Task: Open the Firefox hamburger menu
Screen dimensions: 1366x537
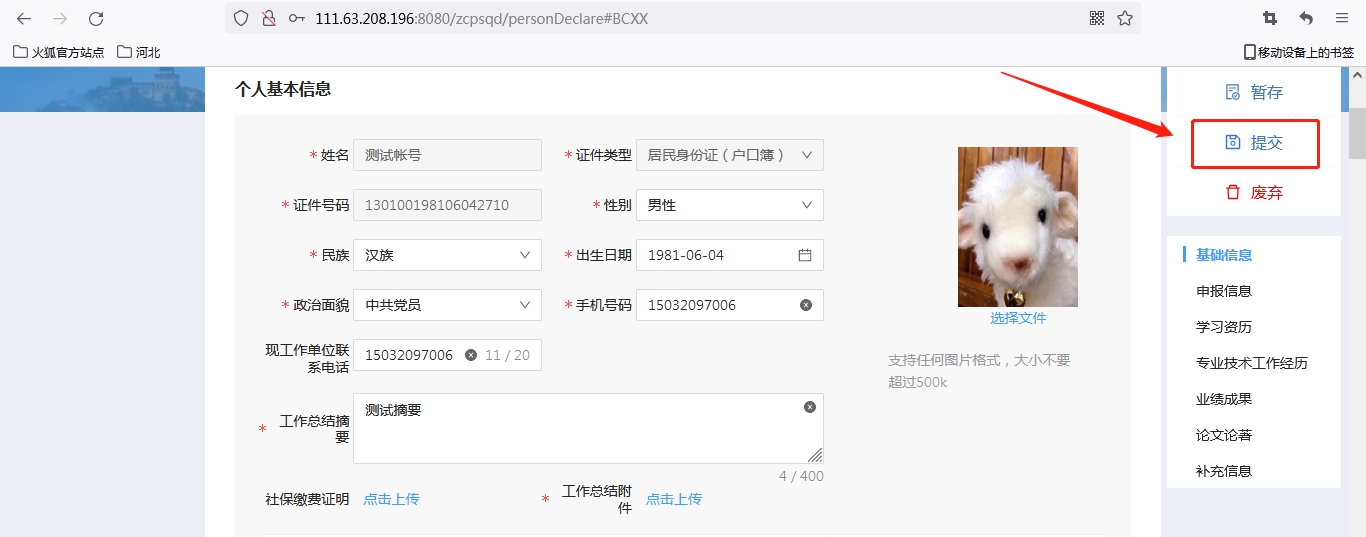Action: tap(1342, 18)
